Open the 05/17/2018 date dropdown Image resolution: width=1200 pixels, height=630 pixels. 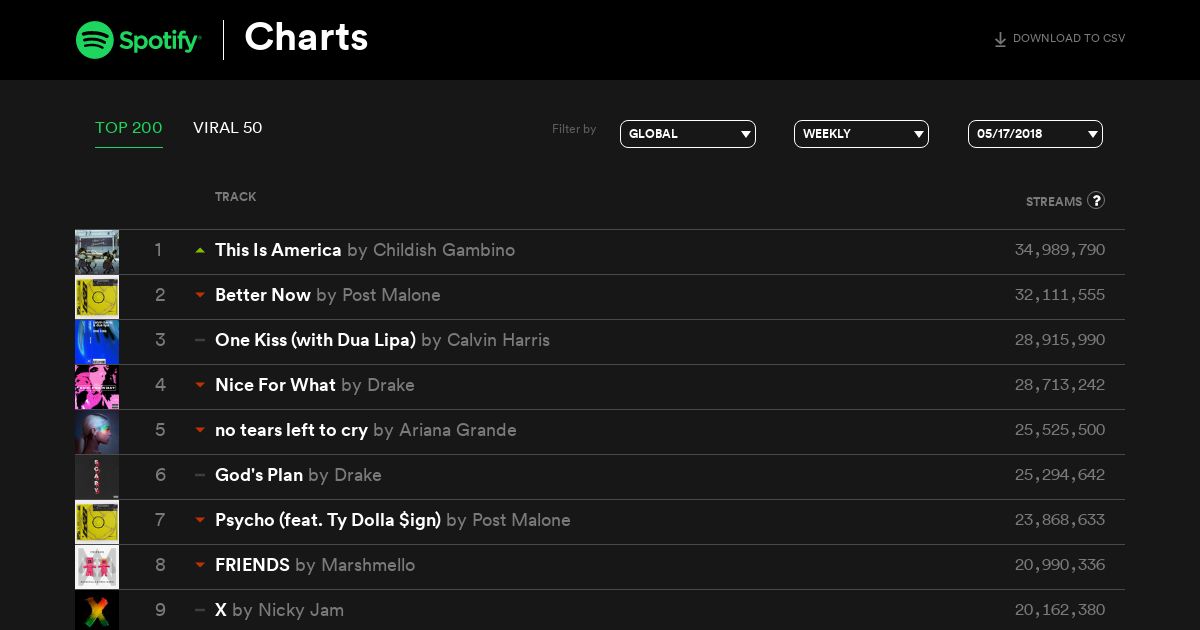1035,134
